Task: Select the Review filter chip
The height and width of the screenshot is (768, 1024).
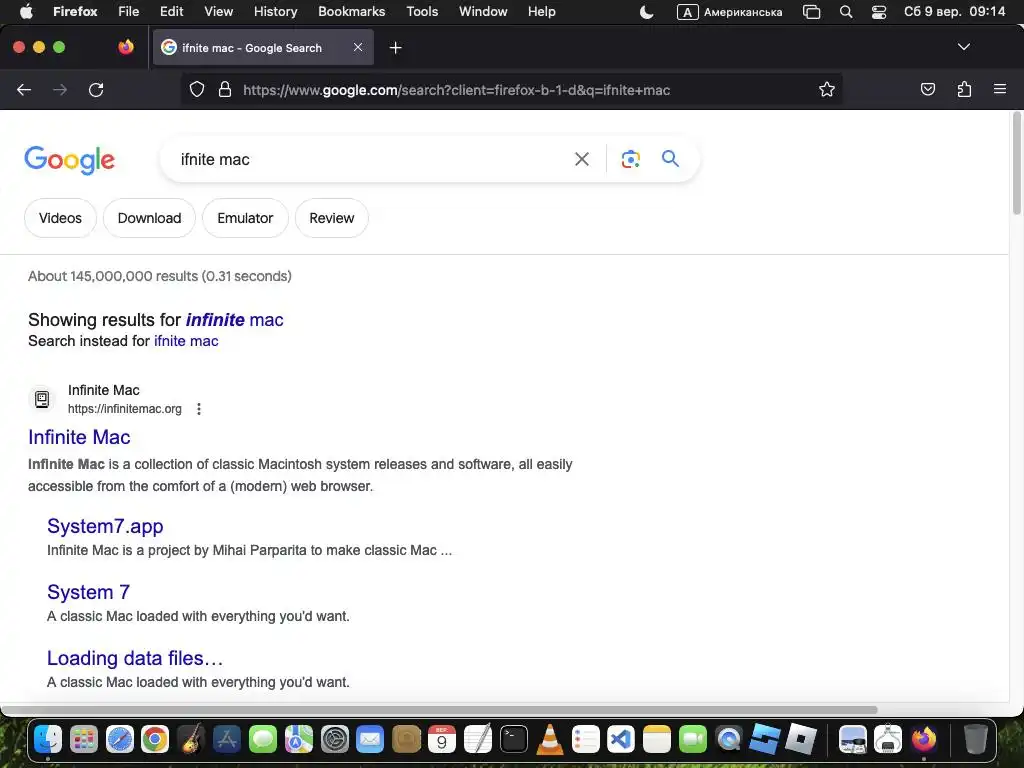Action: (332, 218)
